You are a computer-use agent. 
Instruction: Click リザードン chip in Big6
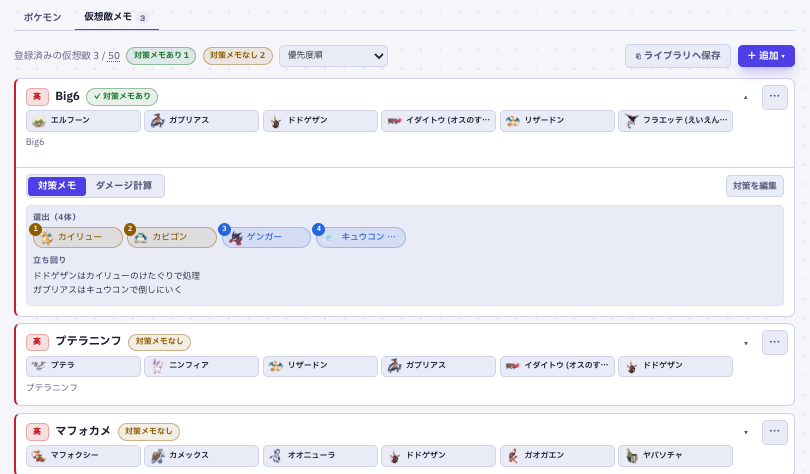(x=557, y=121)
